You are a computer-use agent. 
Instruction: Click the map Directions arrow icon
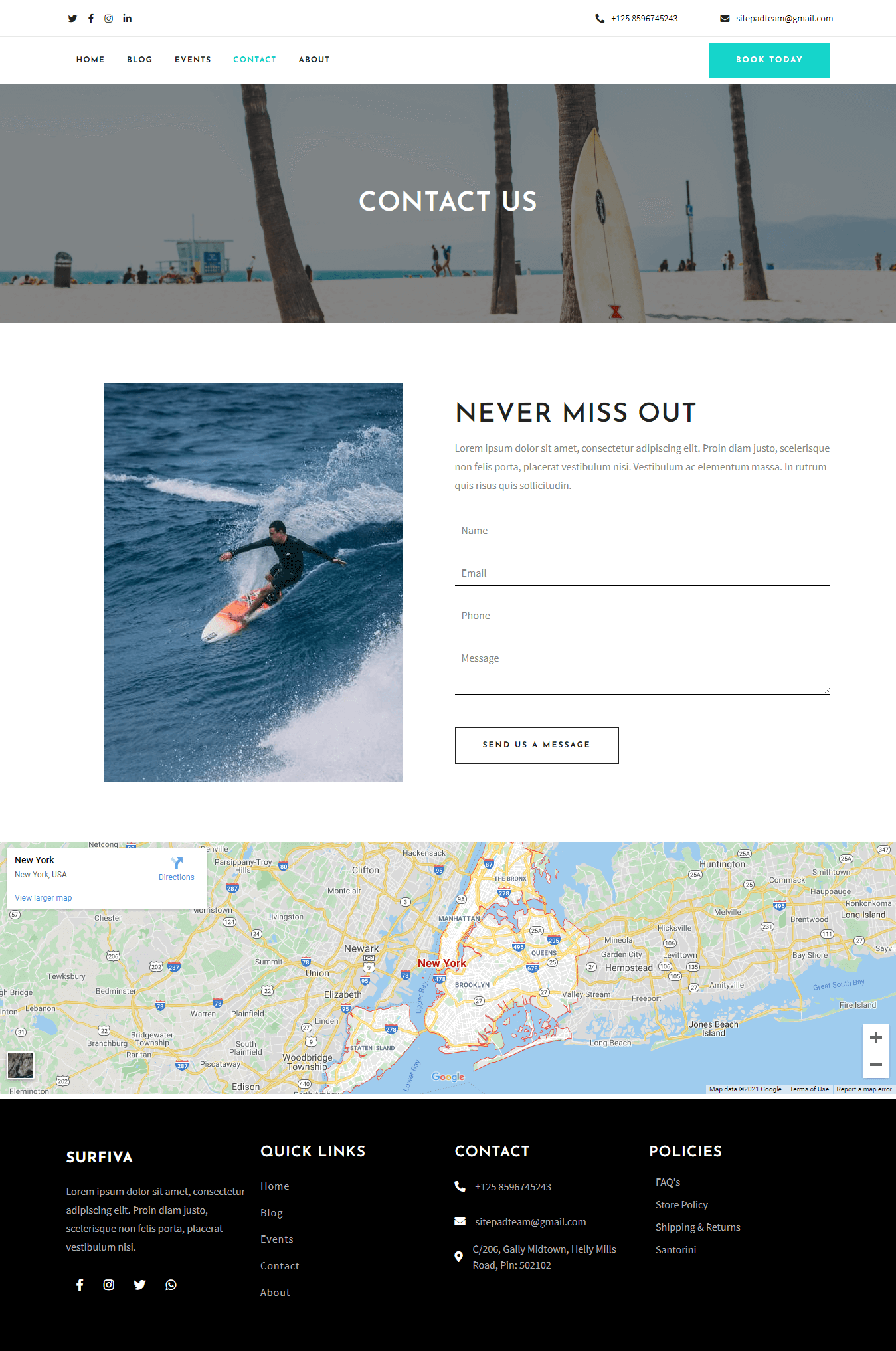tap(177, 863)
